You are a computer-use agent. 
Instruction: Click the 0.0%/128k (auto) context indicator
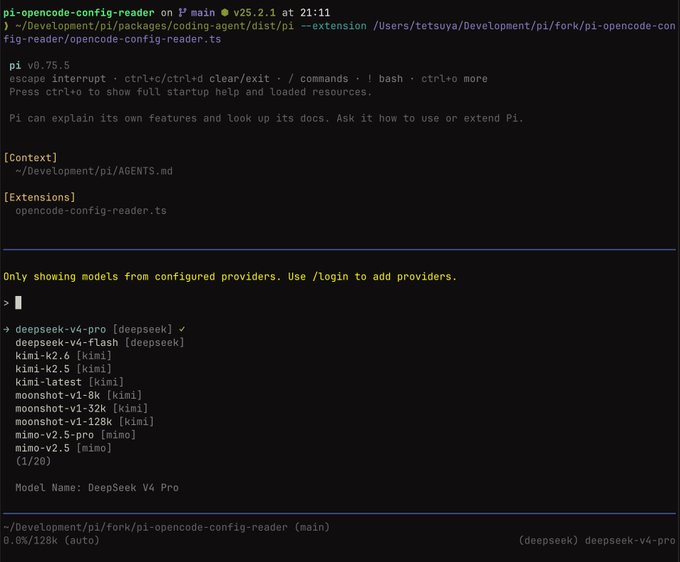pyautogui.click(x=51, y=540)
